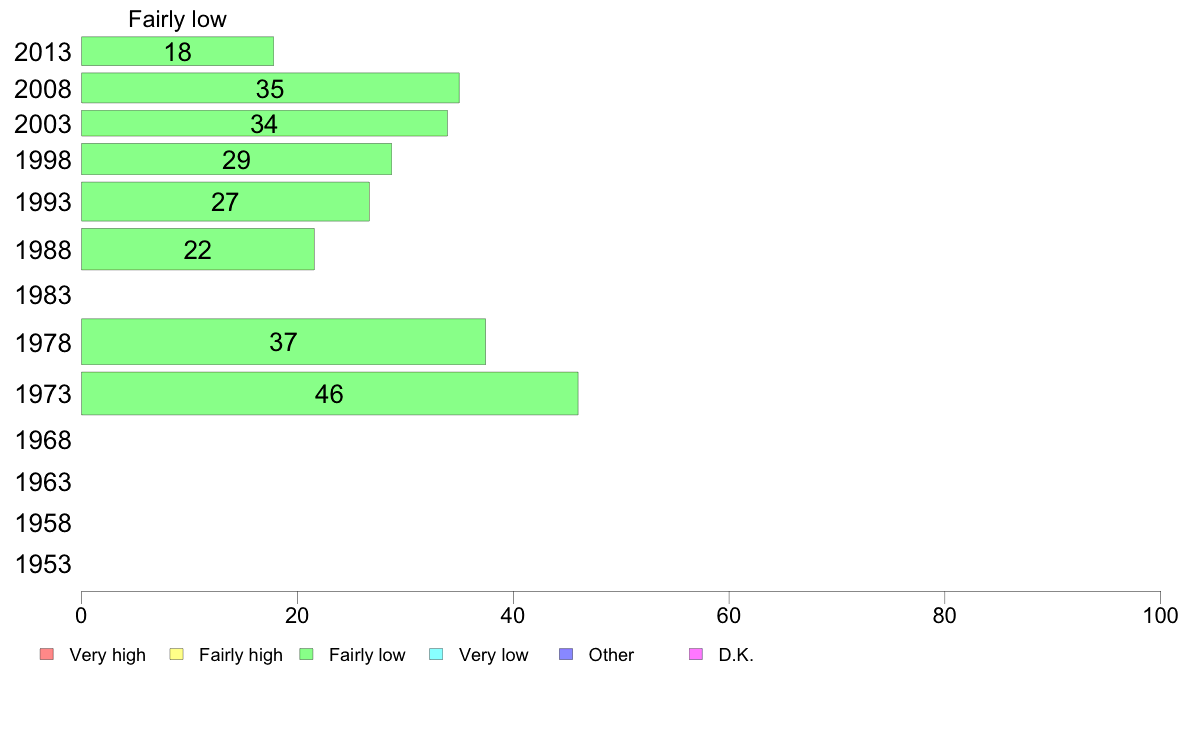Click the 1953 year axis label
This screenshot has width=1188, height=736.
[43, 564]
